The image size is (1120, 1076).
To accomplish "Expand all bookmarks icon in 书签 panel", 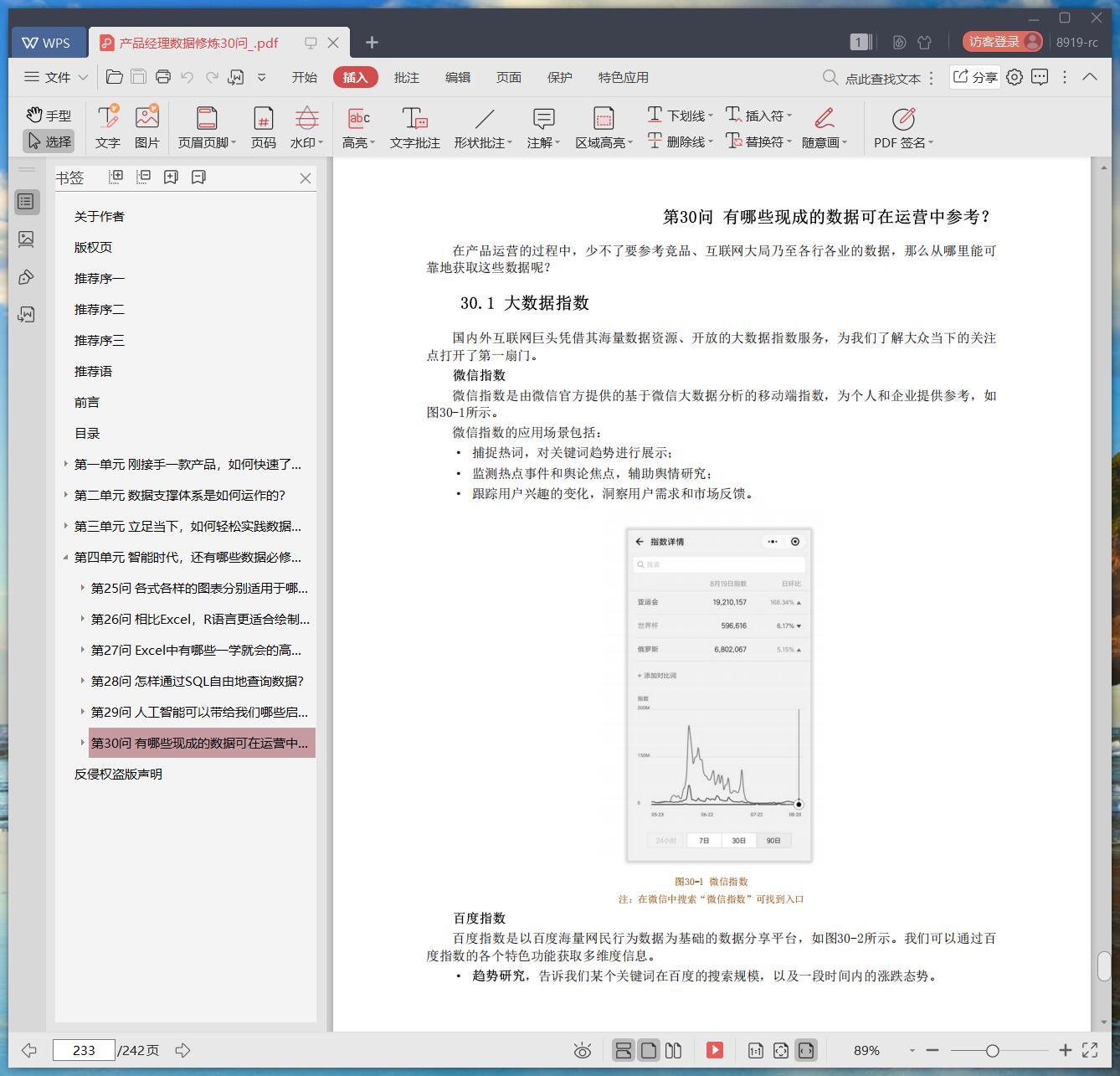I will [116, 177].
